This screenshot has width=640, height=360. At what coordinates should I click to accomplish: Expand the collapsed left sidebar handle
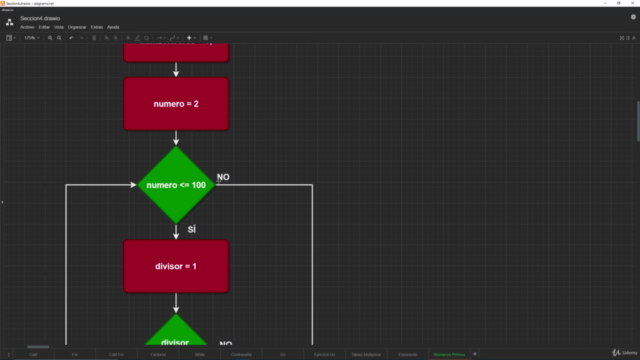pos(2,202)
